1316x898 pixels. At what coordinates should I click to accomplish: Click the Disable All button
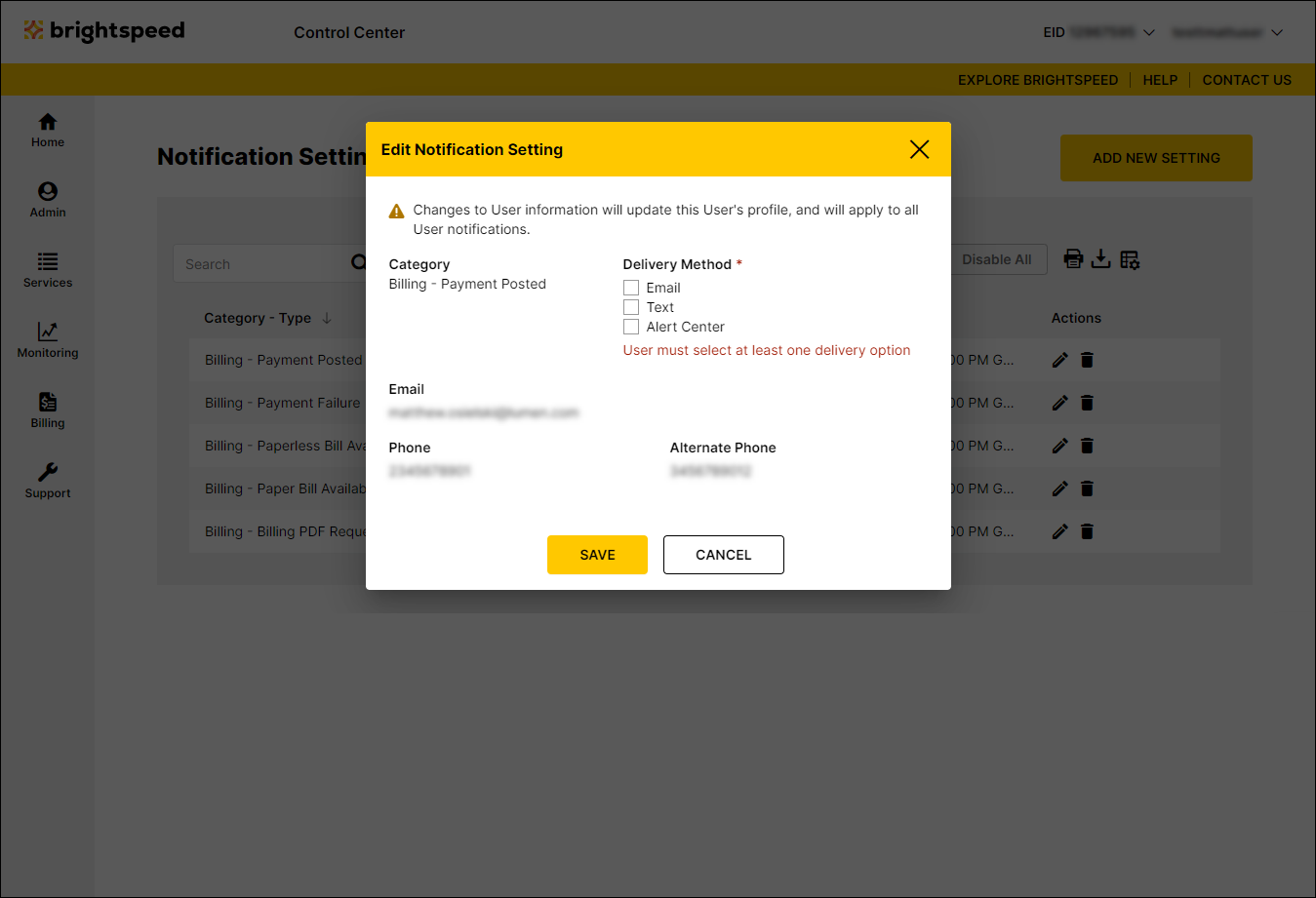[997, 259]
